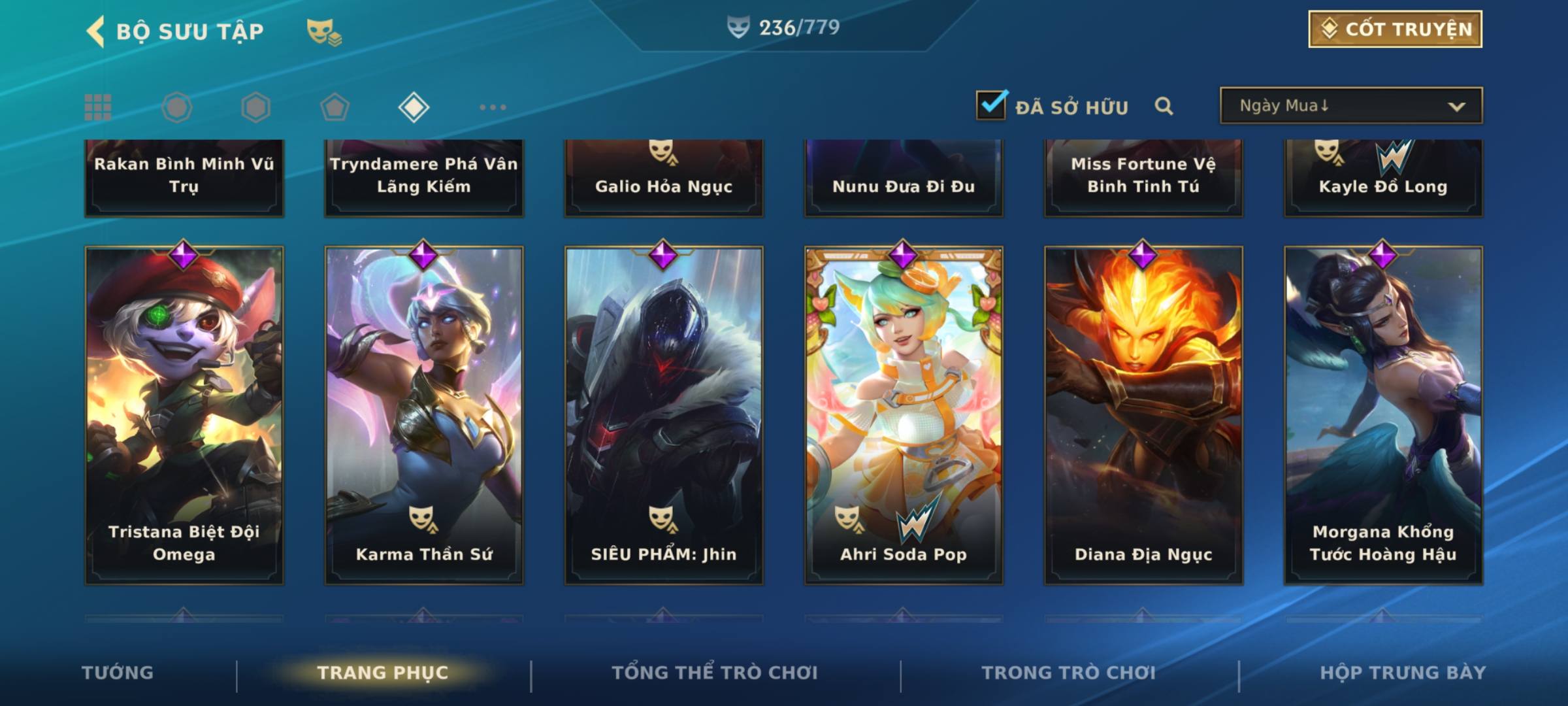Click the dropdown chevron arrow
The image size is (1568, 706).
(1456, 107)
